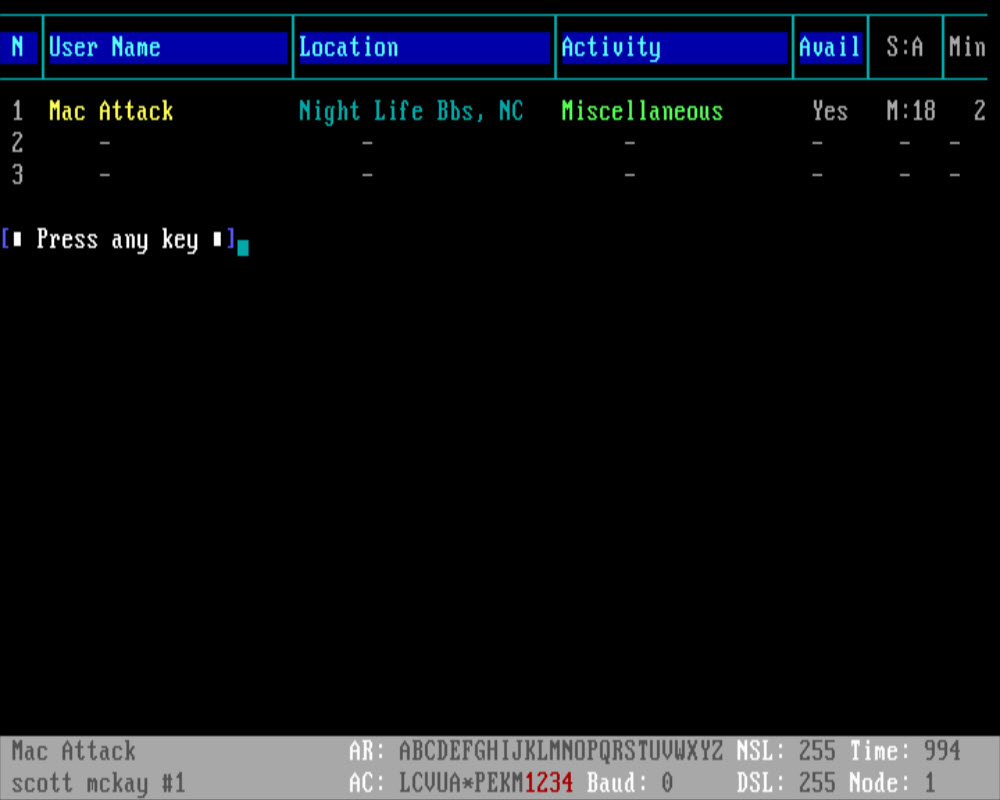Click the 'M:18' value in row one

point(911,111)
